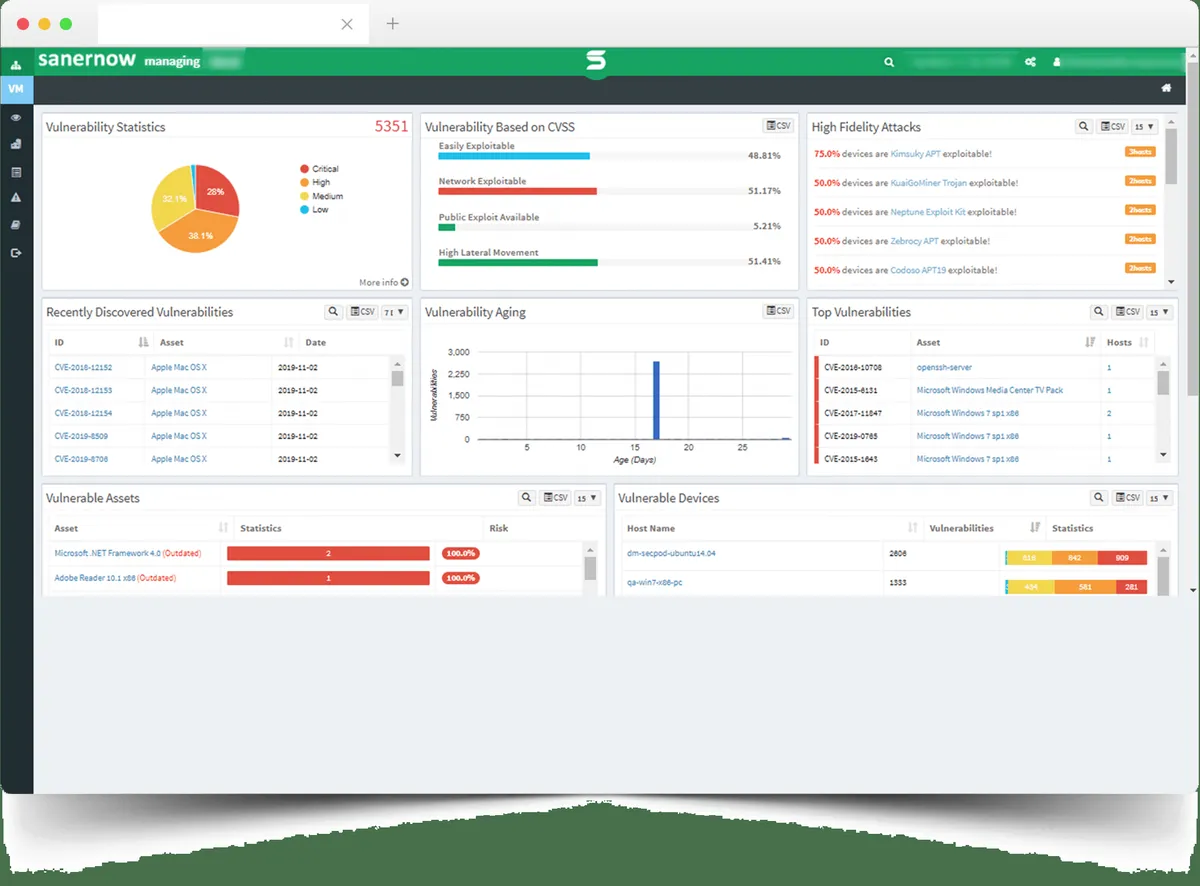Search within the High Fidelity Attacks panel
Image resolution: width=1200 pixels, height=886 pixels.
point(1084,127)
